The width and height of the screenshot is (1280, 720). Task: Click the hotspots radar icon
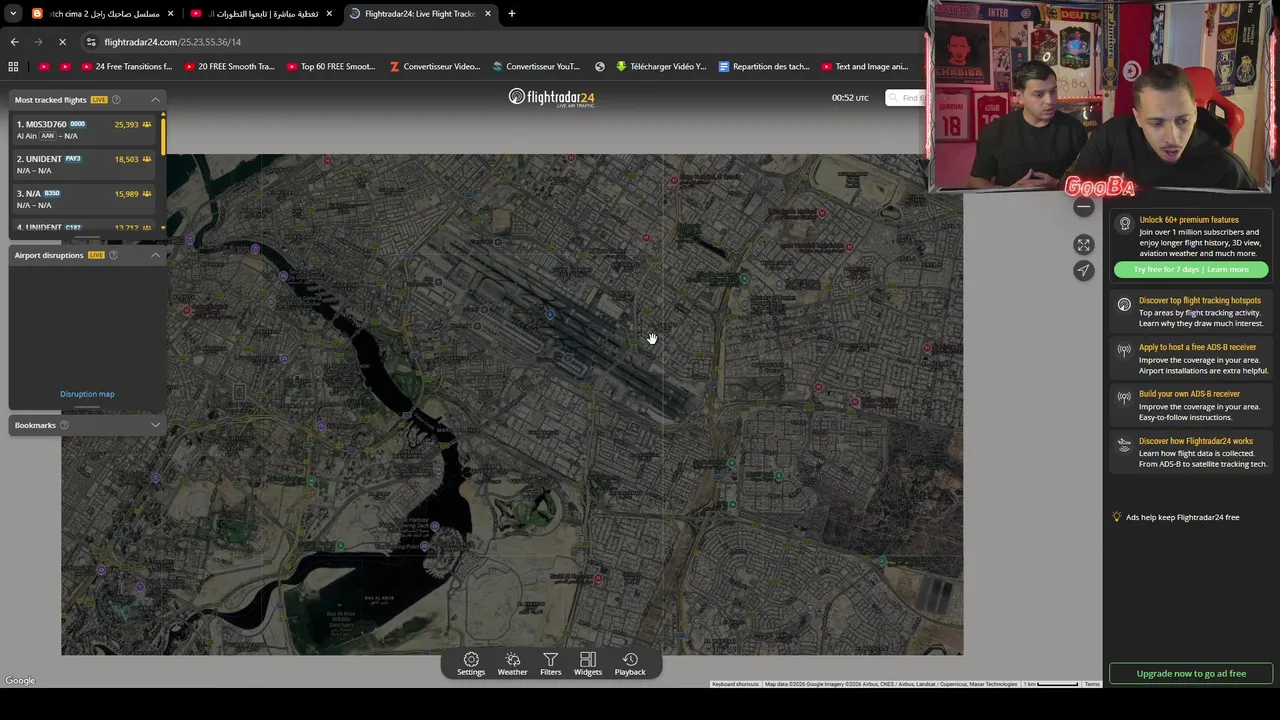(1124, 304)
